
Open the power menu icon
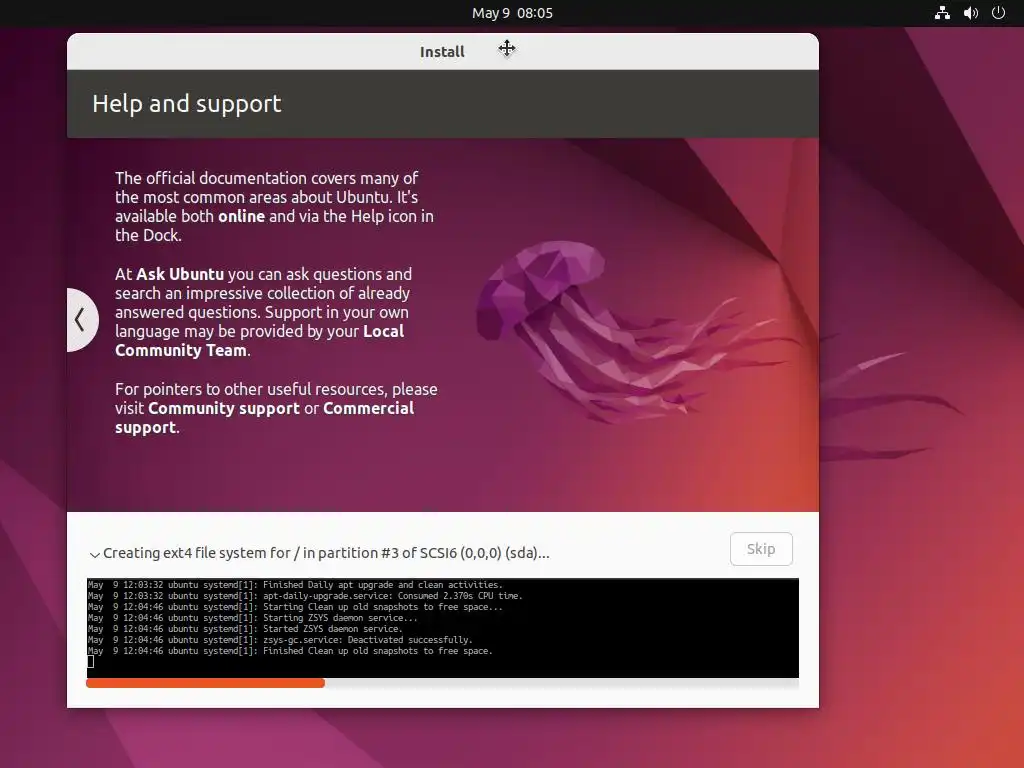998,13
